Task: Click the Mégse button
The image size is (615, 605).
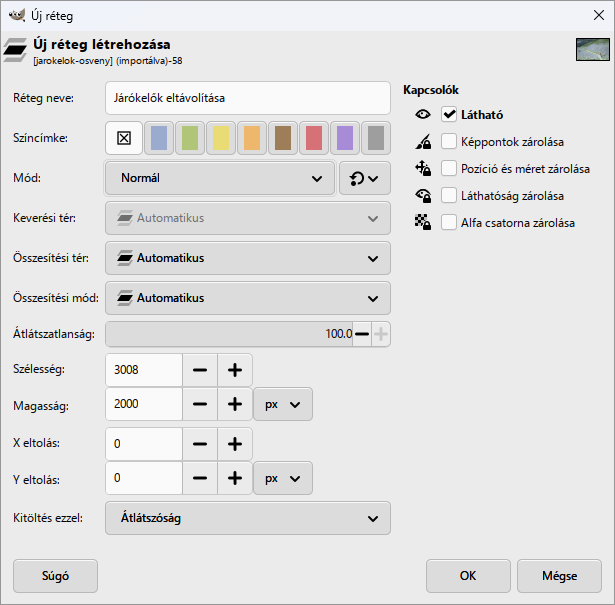Action: [559, 576]
